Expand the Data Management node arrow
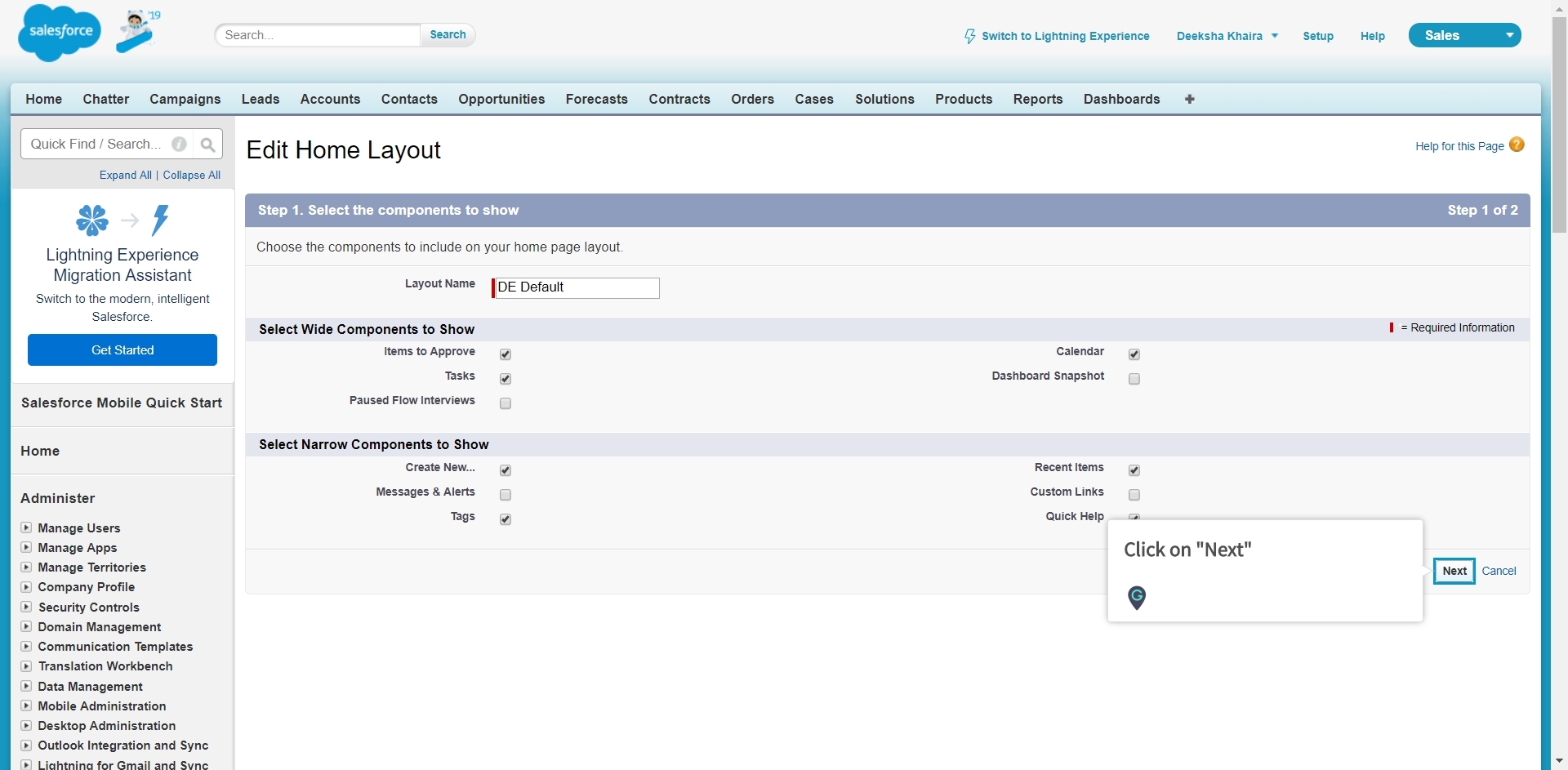The width and height of the screenshot is (1568, 770). point(26,686)
